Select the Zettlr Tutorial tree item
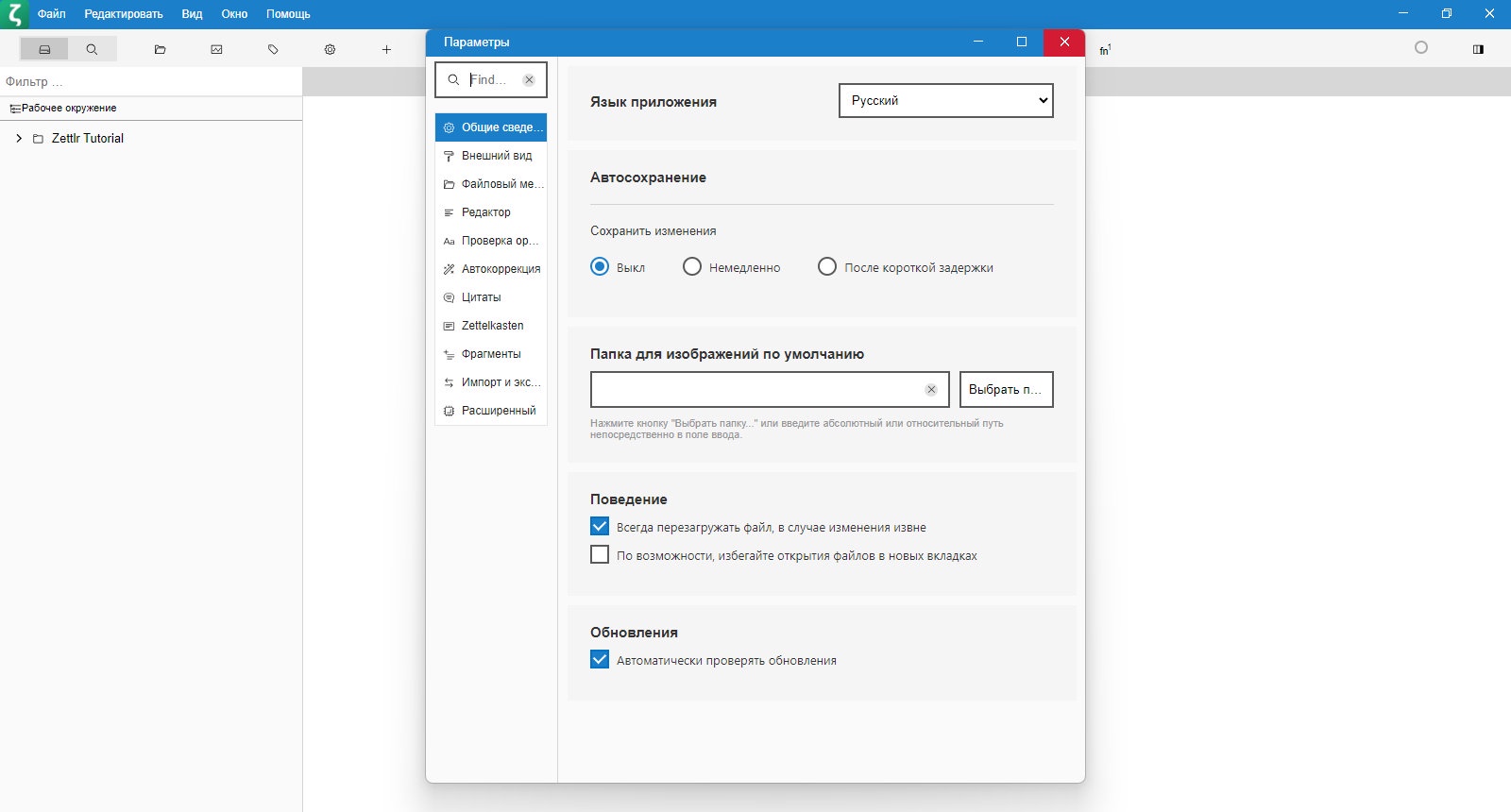Image resolution: width=1511 pixels, height=812 pixels. coord(88,139)
